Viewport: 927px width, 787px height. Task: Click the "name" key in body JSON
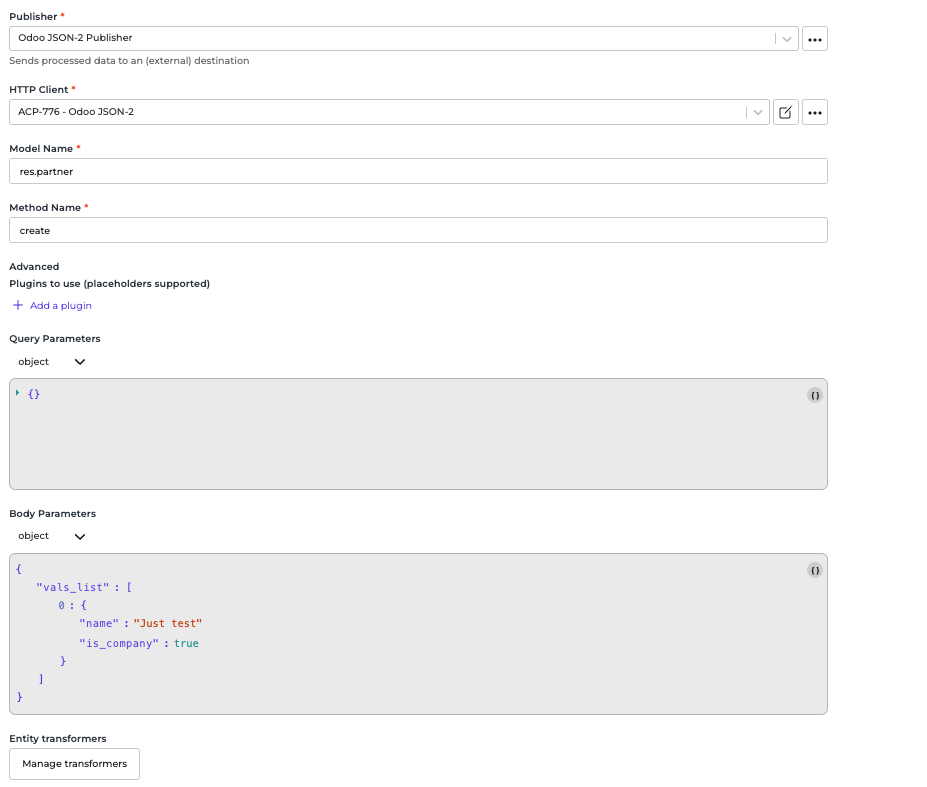99,624
